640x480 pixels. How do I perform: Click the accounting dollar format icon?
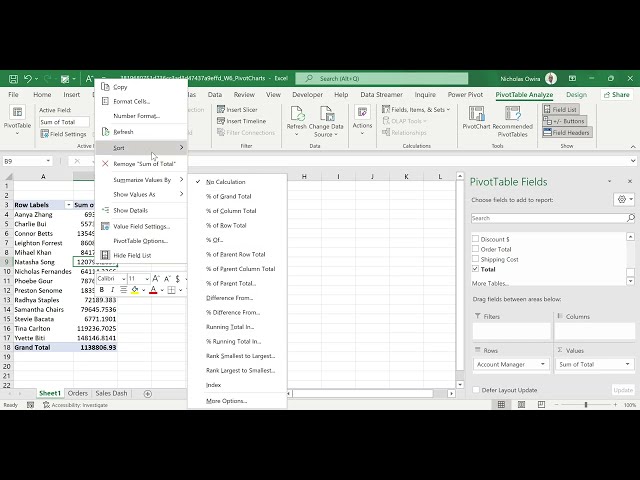(178, 279)
